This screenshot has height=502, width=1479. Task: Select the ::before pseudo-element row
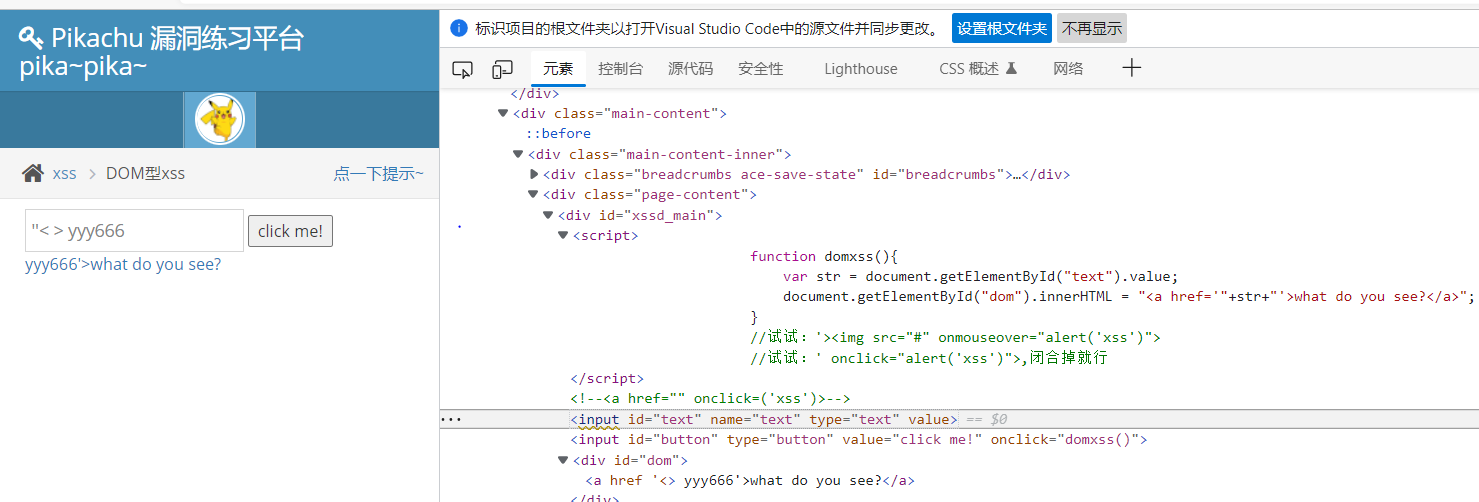[x=558, y=134]
